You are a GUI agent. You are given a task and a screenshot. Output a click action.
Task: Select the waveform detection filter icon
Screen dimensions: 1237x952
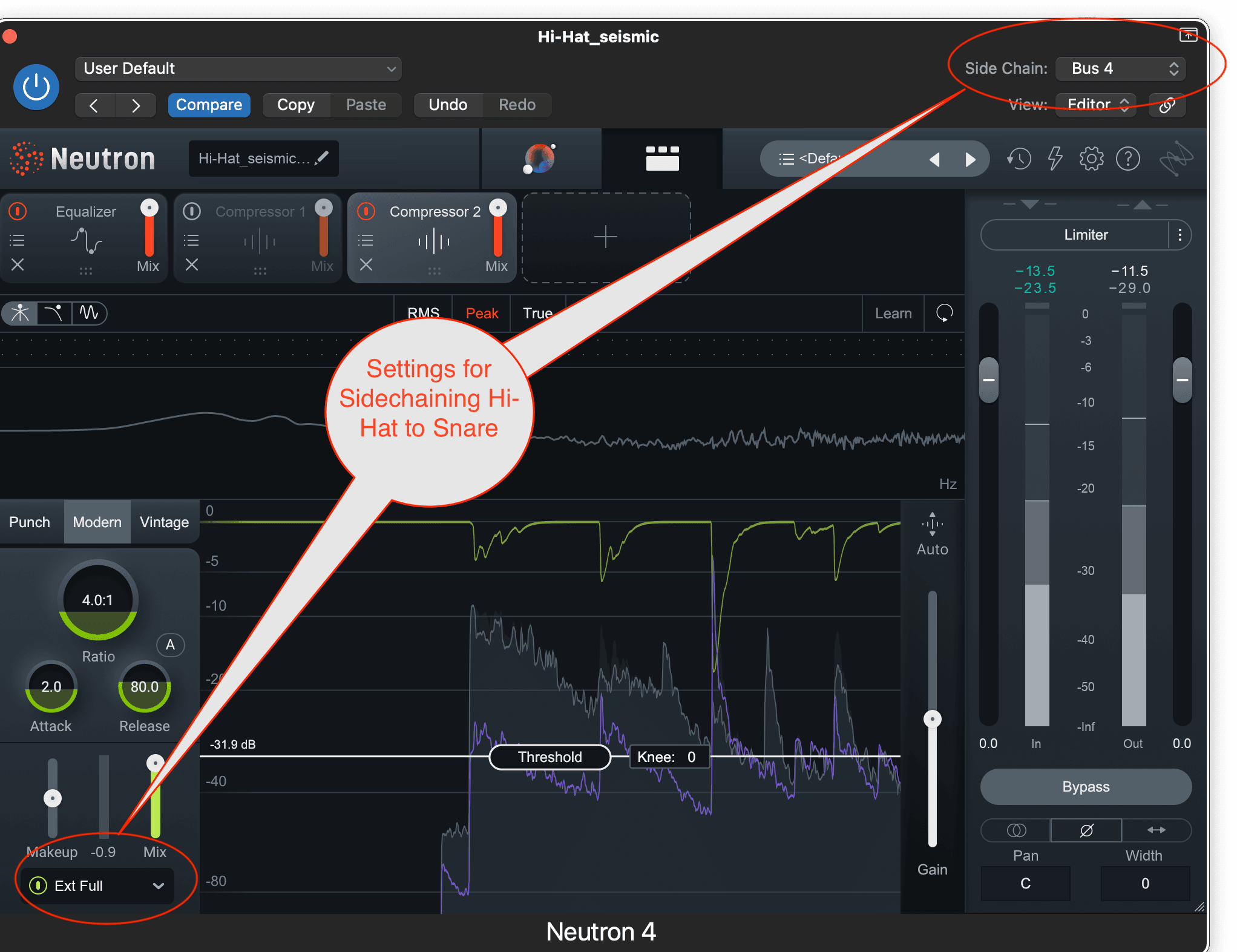coord(89,313)
